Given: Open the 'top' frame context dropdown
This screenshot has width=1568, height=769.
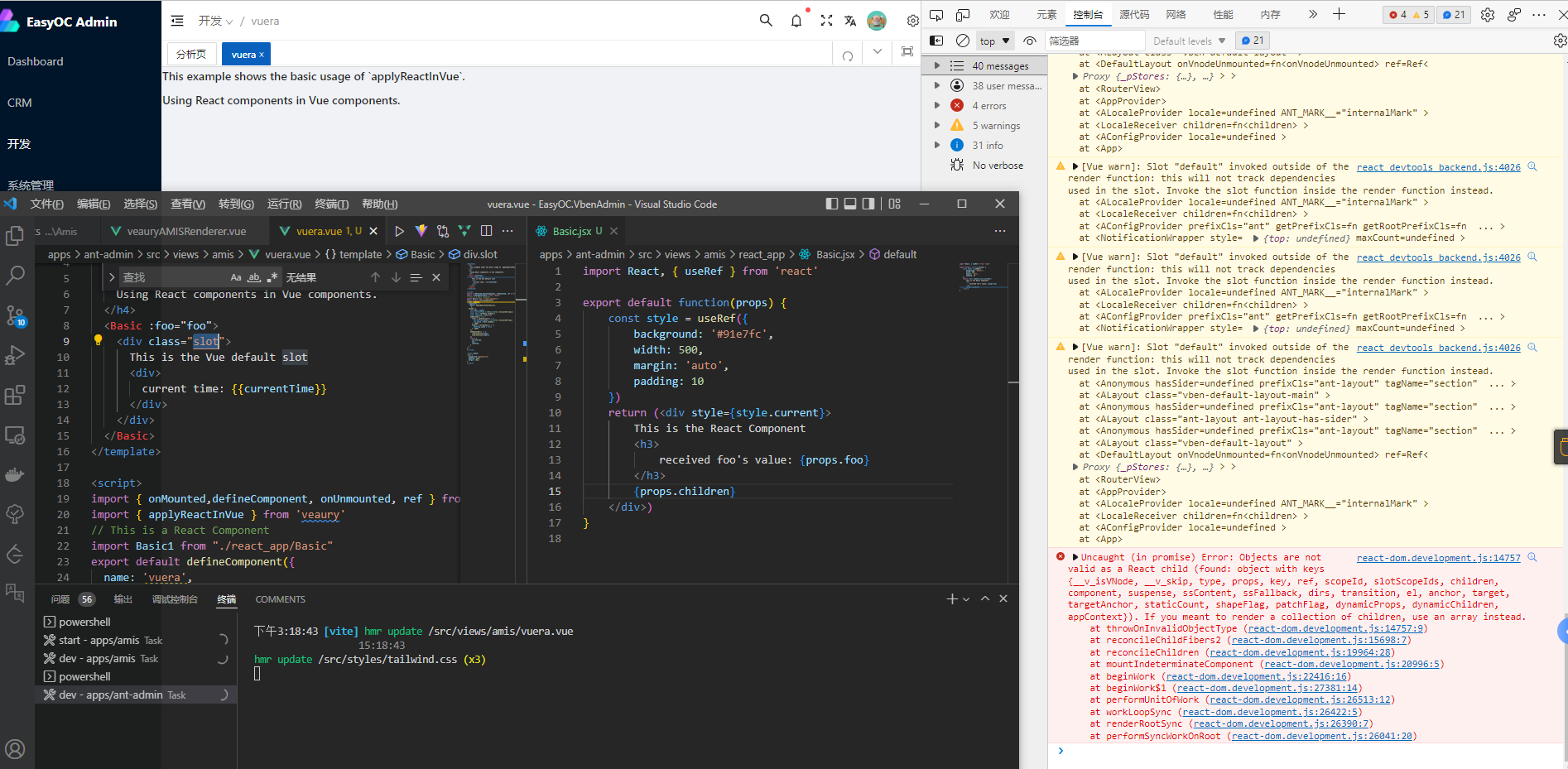Looking at the screenshot, I should point(993,40).
